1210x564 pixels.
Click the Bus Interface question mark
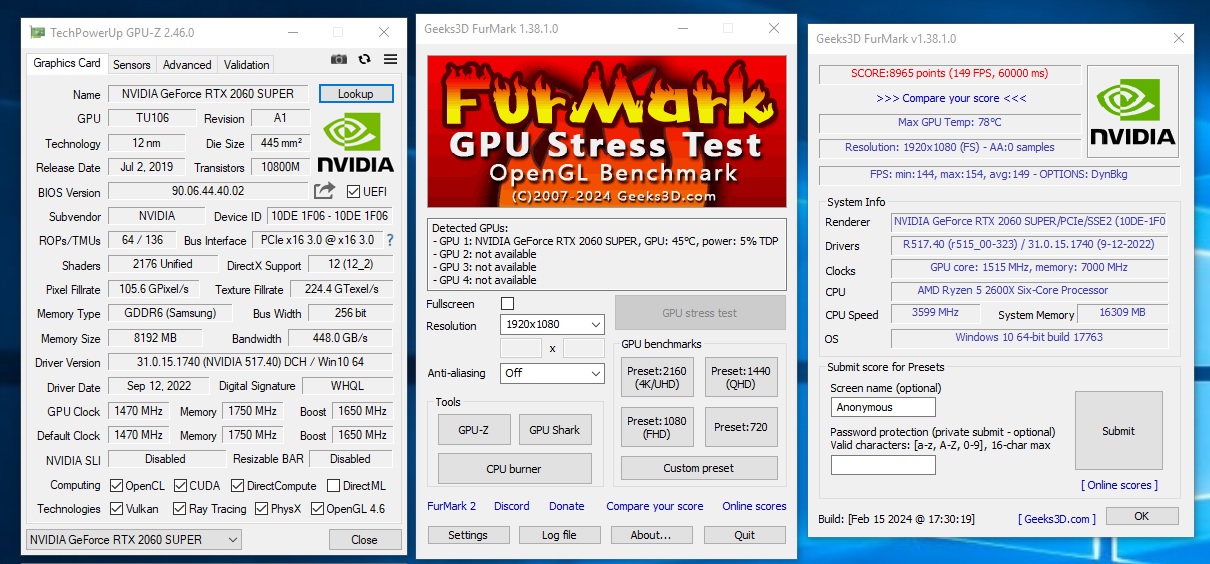(x=390, y=240)
